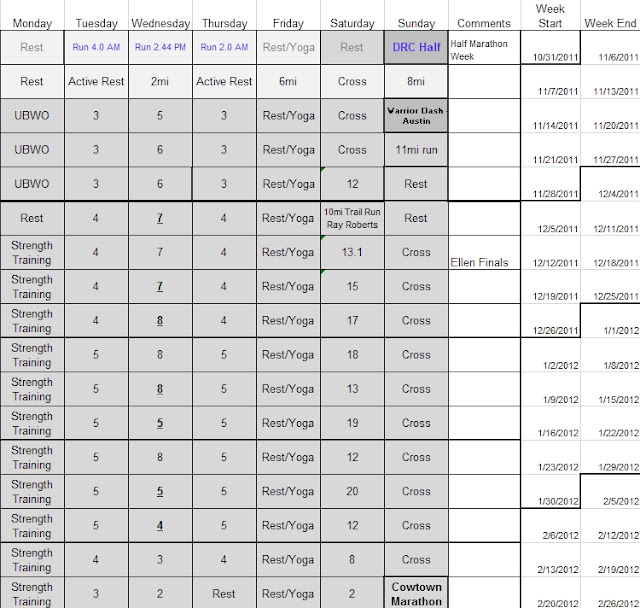Click Friday 'Rest/Yoga' in the 10/31/2011 week
Viewport: 640px width, 608px height.
coord(288,47)
